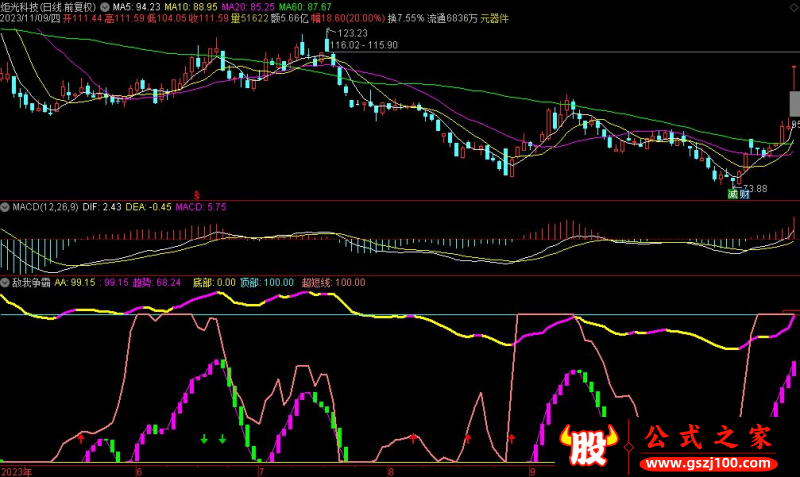Click the red $ dividend marker

(196, 195)
